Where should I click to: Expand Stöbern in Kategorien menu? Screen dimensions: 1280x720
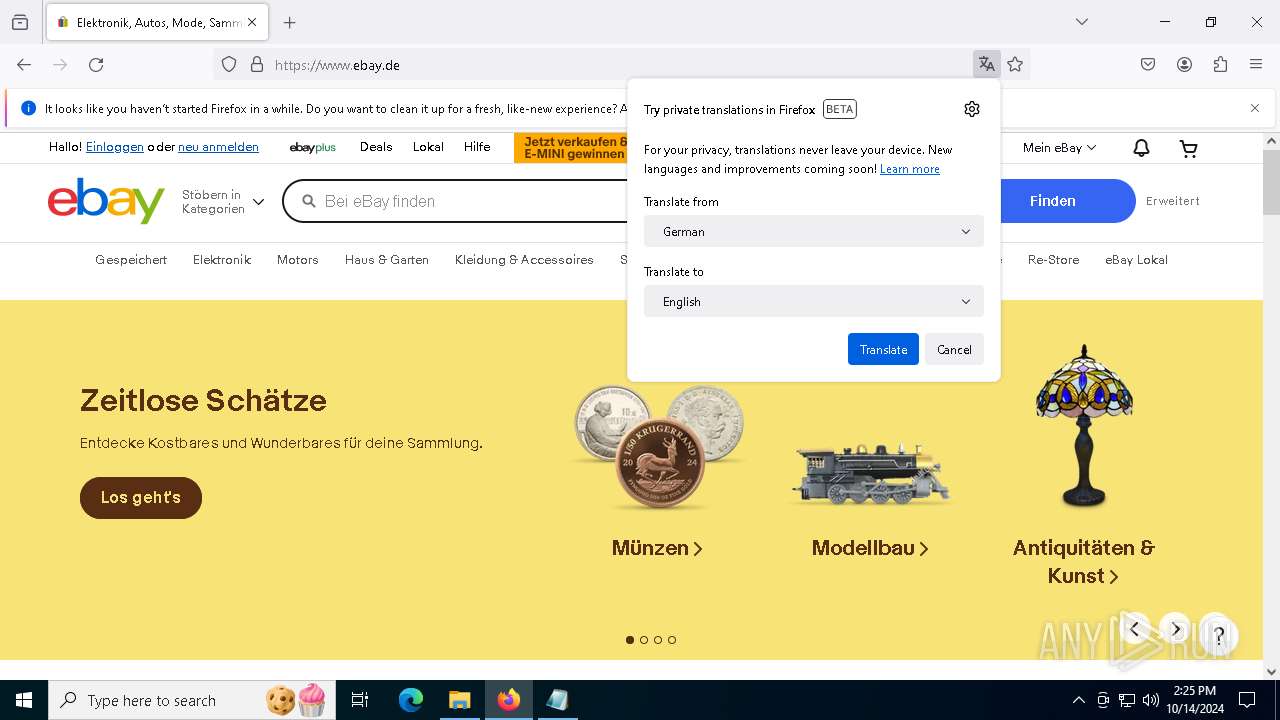[223, 202]
